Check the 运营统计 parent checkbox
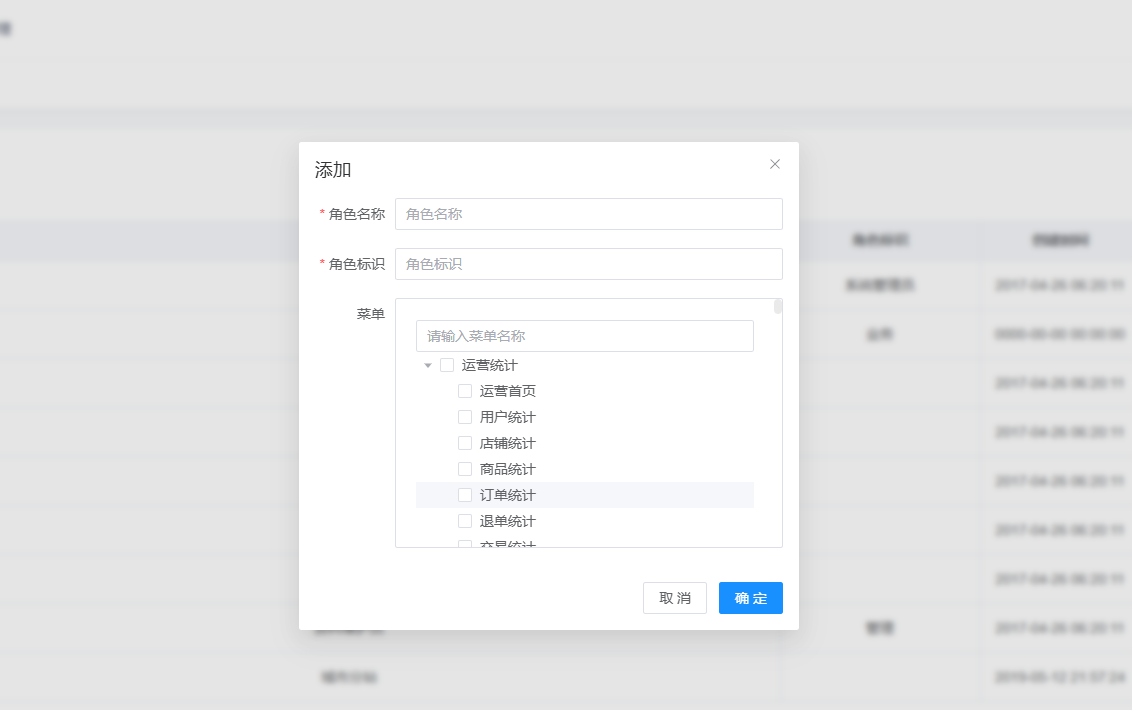Viewport: 1132px width, 710px height. [x=447, y=366]
